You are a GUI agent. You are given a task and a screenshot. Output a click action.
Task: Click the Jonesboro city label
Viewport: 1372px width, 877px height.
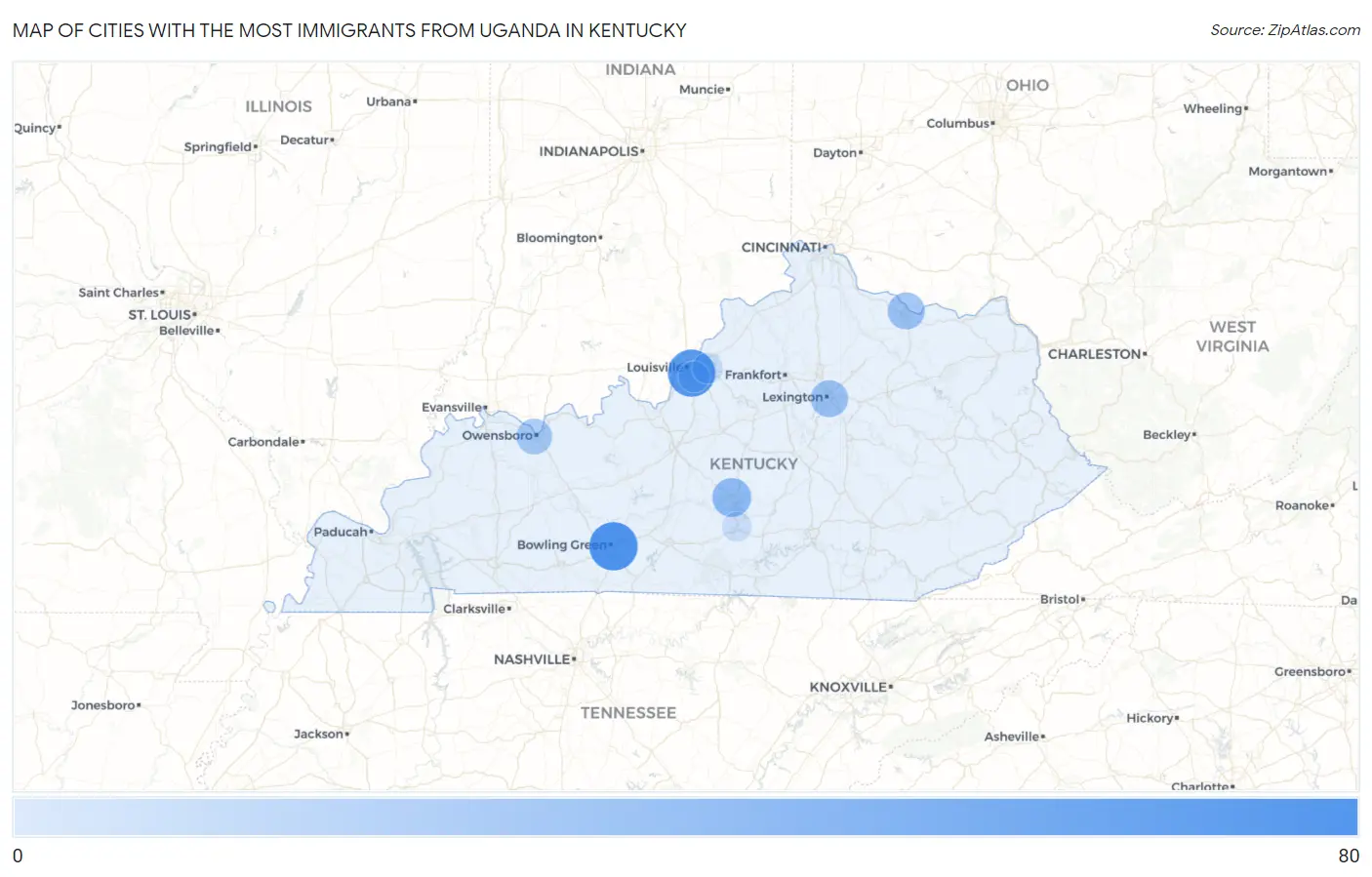click(102, 705)
